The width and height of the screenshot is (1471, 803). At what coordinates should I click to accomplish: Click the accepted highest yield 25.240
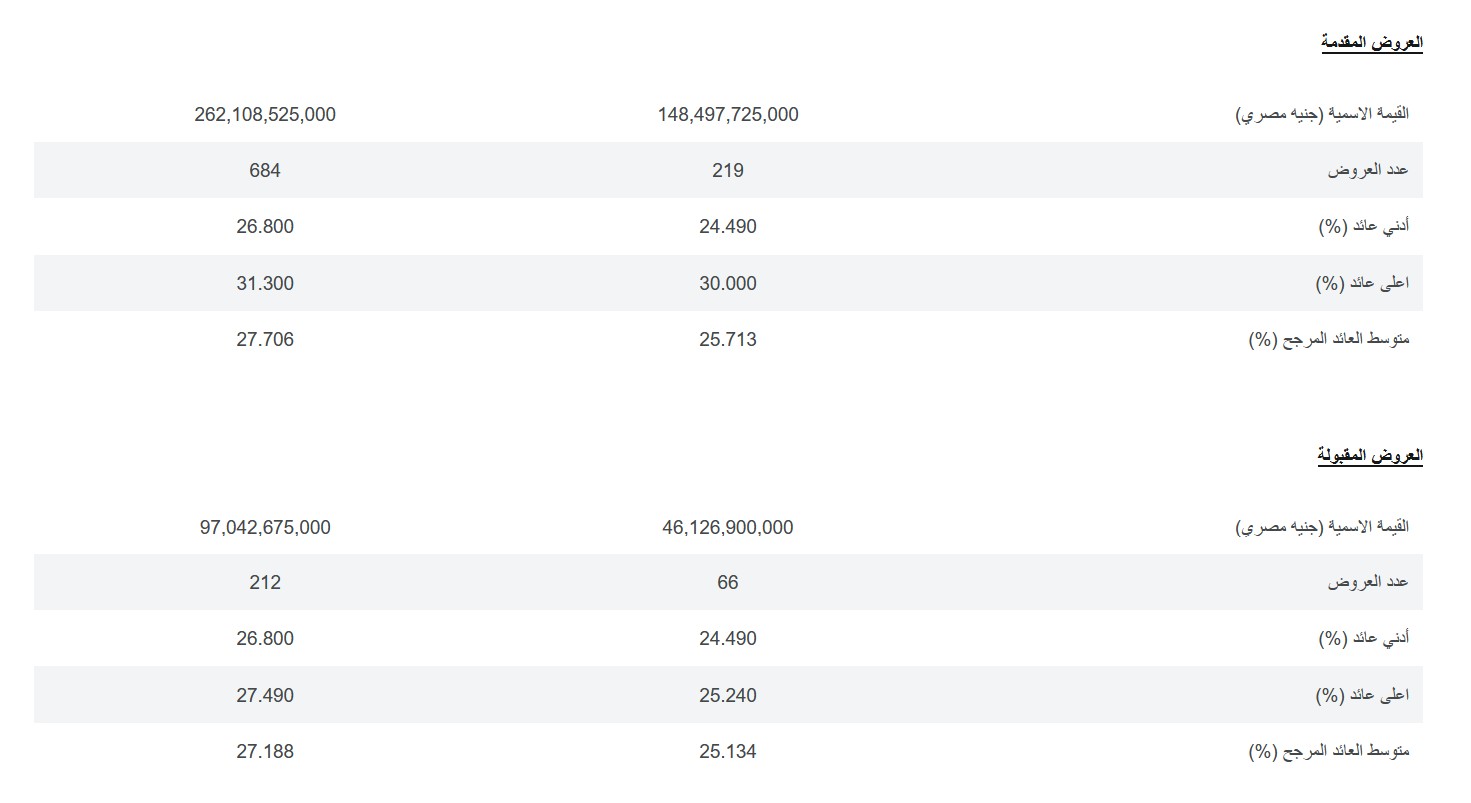coord(728,695)
